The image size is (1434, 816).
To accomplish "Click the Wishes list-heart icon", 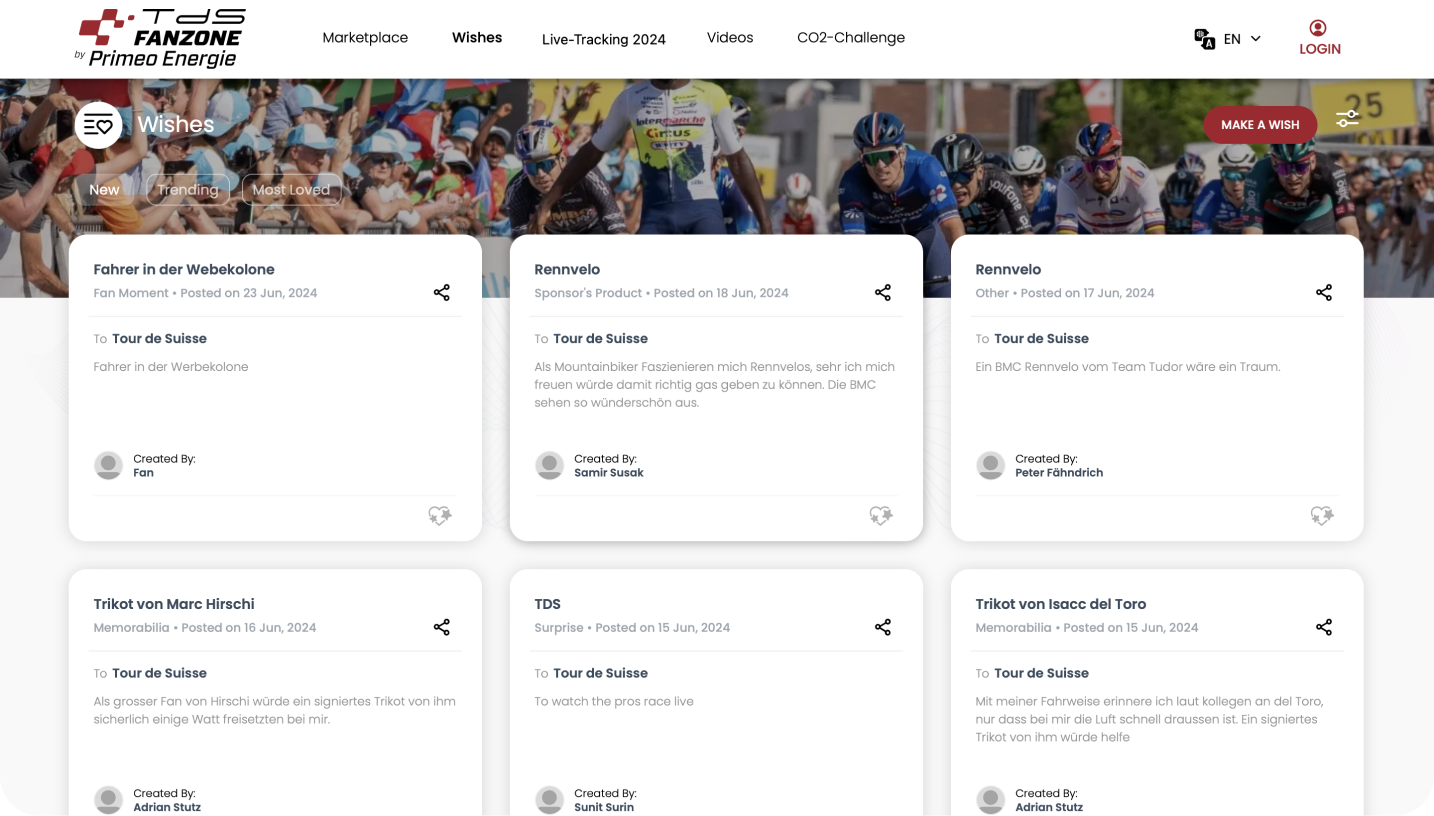I will [98, 125].
